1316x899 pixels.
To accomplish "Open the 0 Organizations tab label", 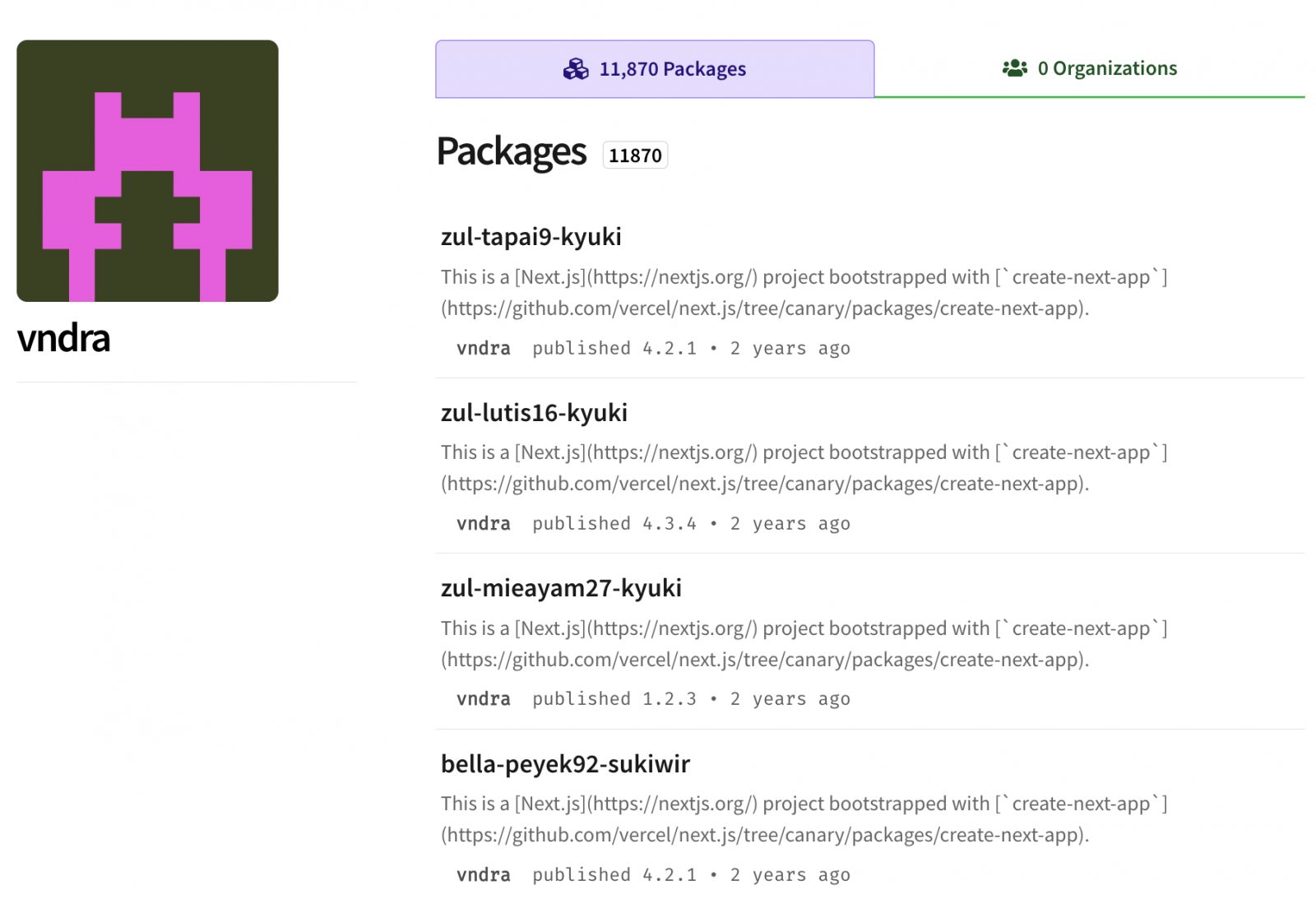I will (x=1106, y=68).
